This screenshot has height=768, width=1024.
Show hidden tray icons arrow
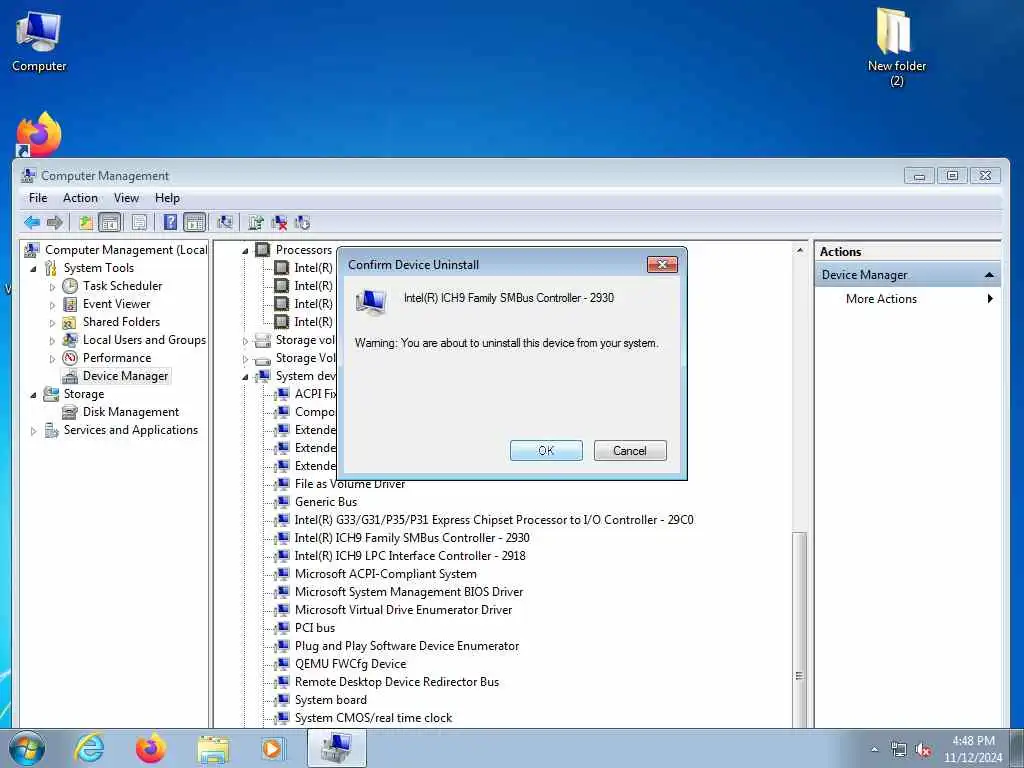874,750
